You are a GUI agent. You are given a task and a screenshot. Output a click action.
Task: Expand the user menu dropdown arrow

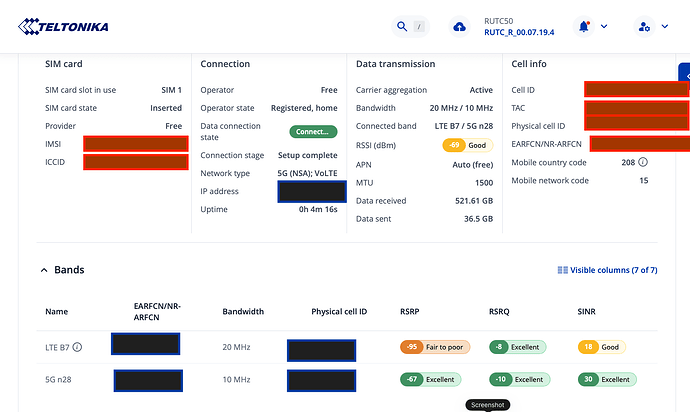pos(664,27)
